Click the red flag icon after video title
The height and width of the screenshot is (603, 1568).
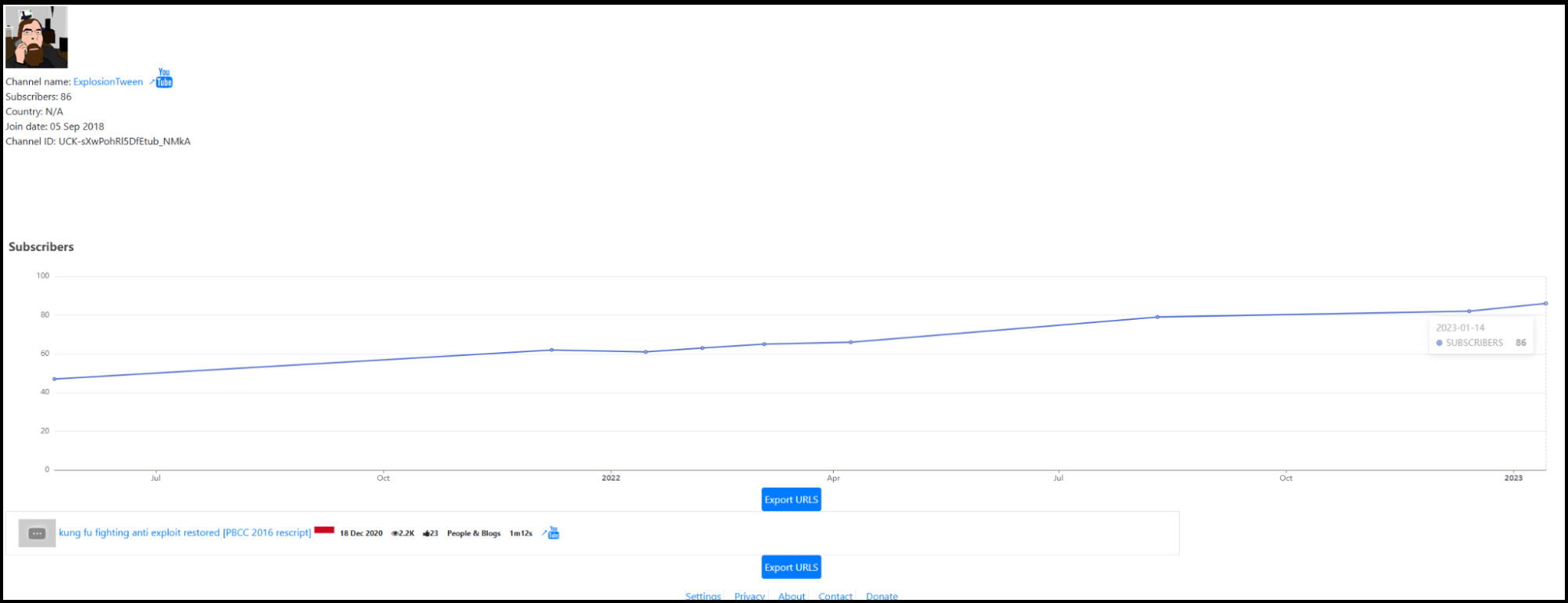pyautogui.click(x=324, y=531)
